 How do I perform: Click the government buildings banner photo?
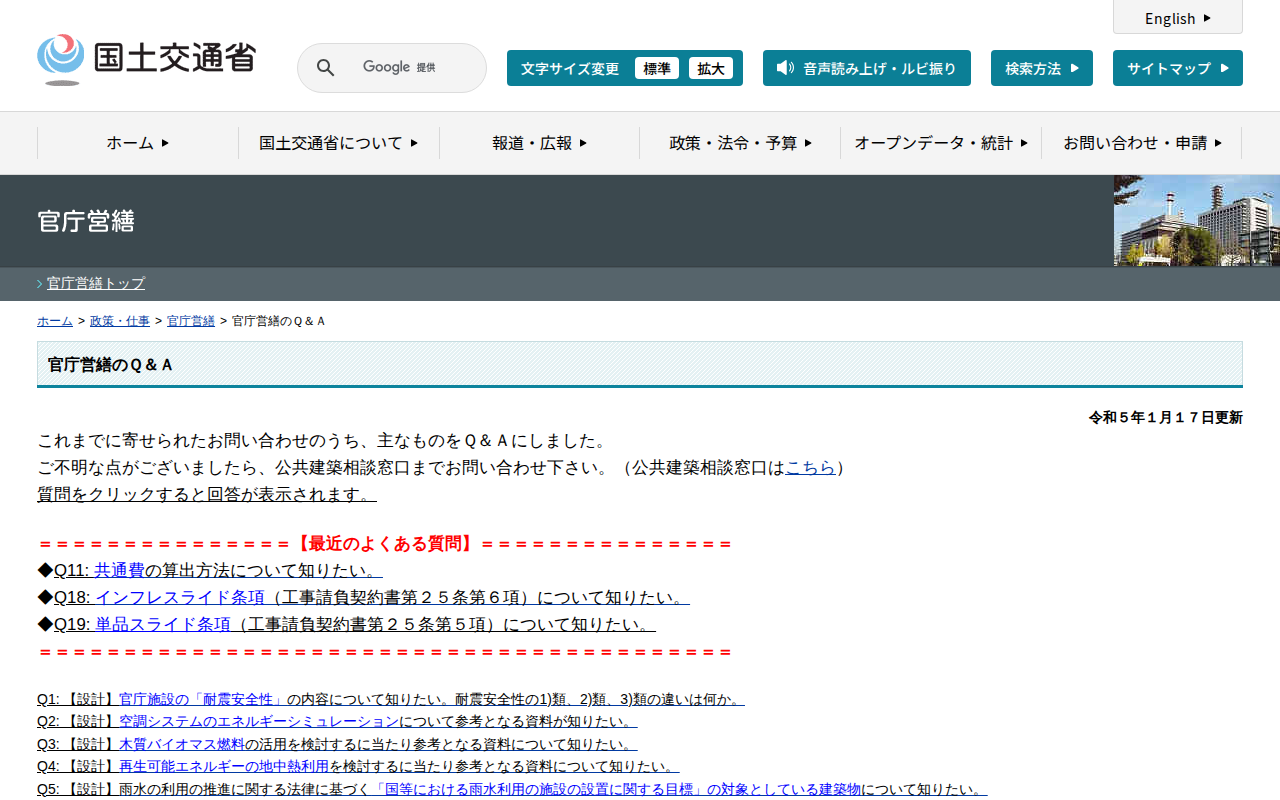point(1196,221)
